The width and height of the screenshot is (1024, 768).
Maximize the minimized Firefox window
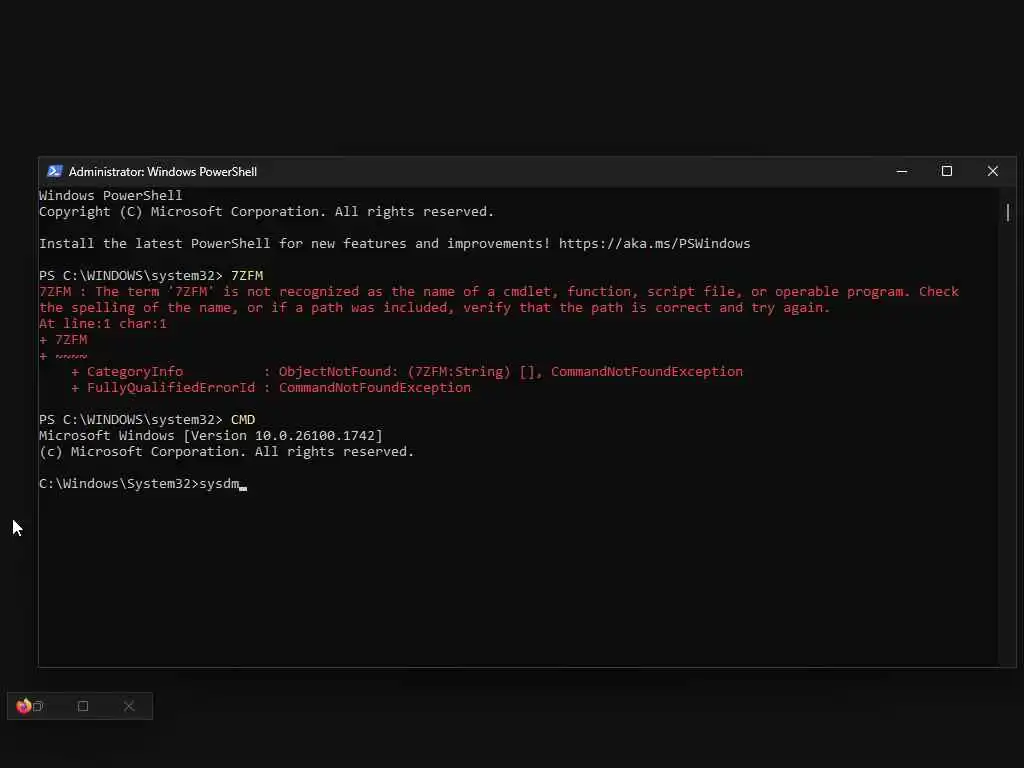click(x=83, y=706)
